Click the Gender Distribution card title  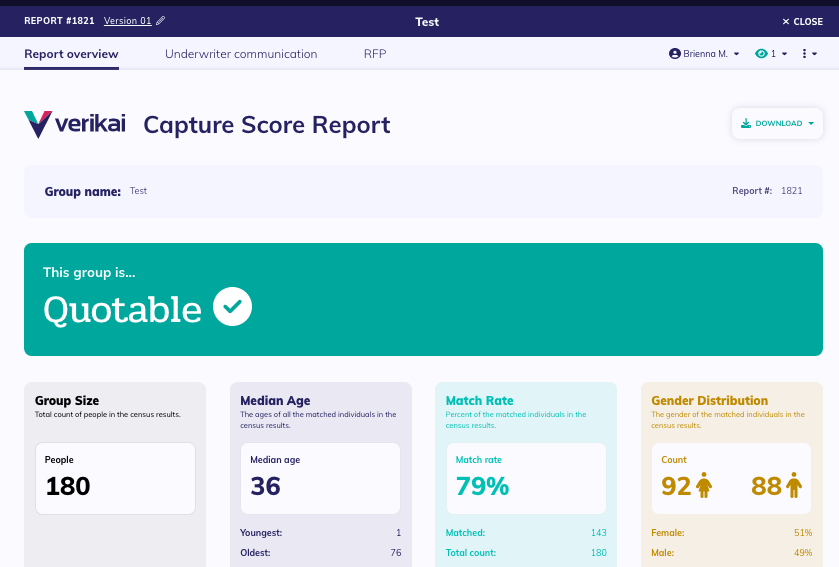710,401
